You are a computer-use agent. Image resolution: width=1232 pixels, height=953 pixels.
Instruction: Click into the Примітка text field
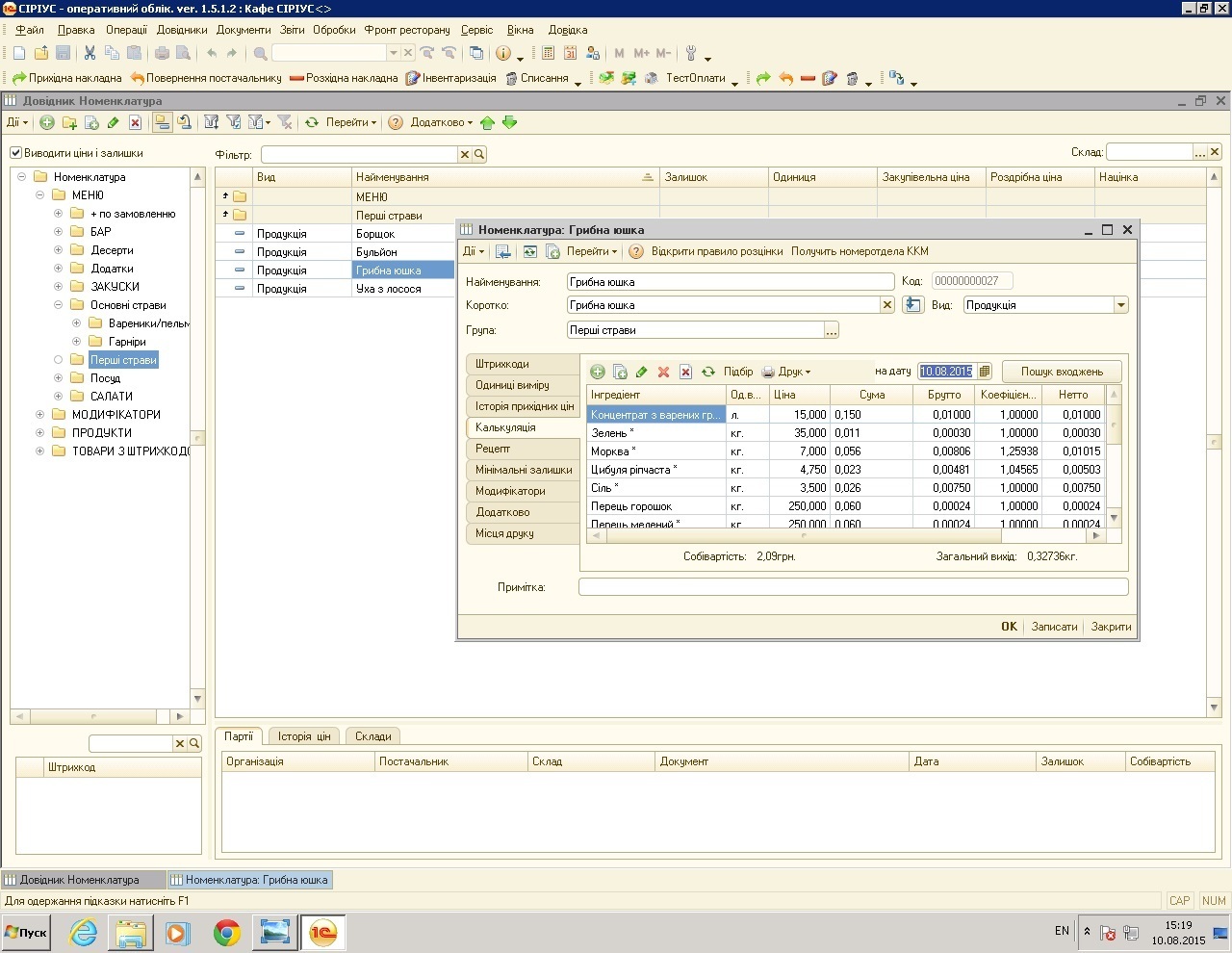pos(853,587)
